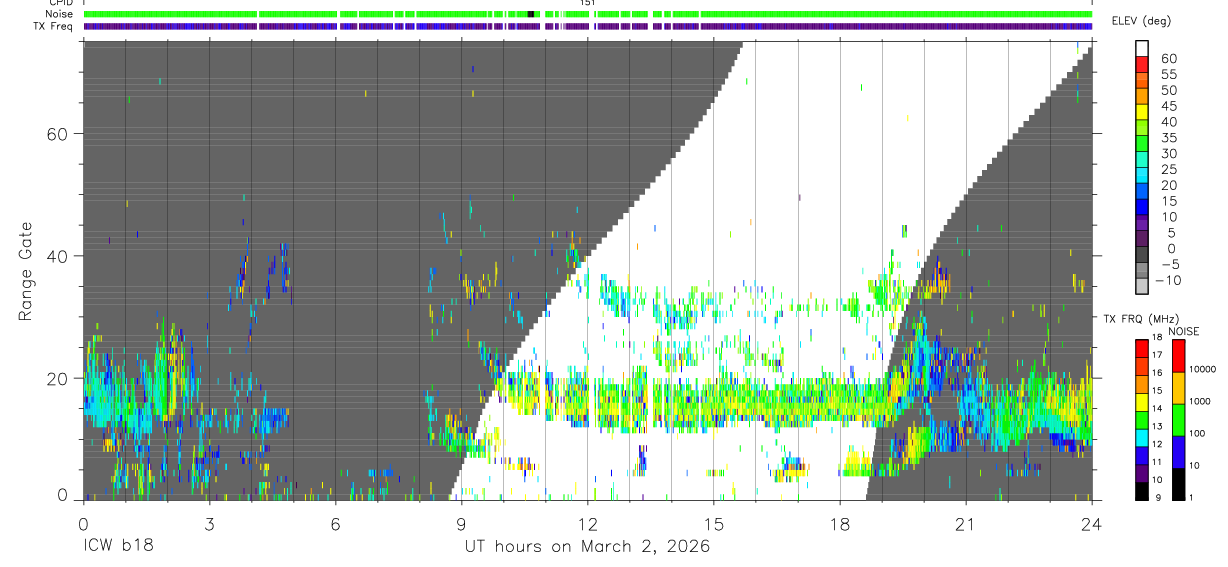Click the 'ICW b18' radar beam label

click(118, 547)
